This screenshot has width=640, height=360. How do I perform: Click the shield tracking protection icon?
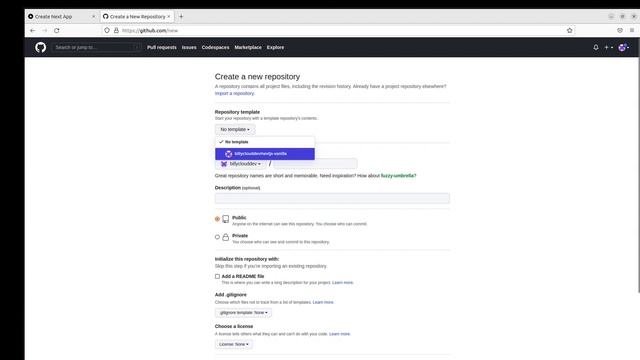107,30
